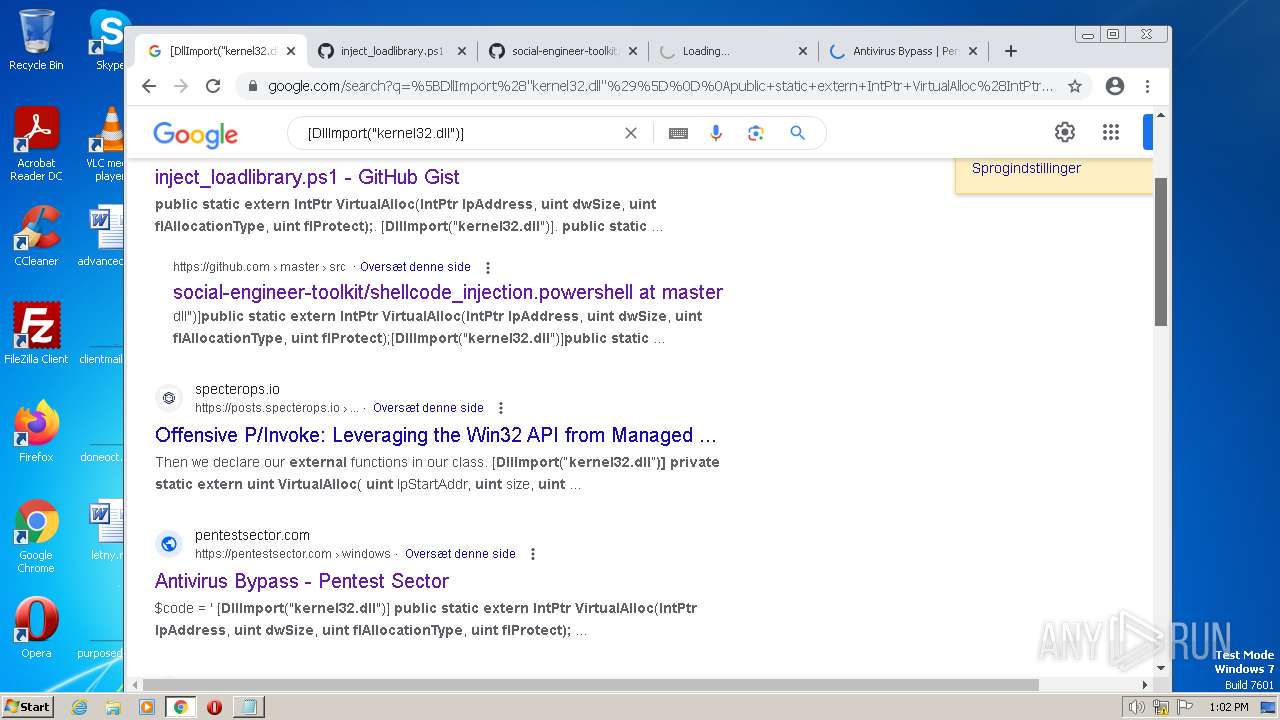
Task: Open the on-screen keyboard input tool
Action: 678,133
